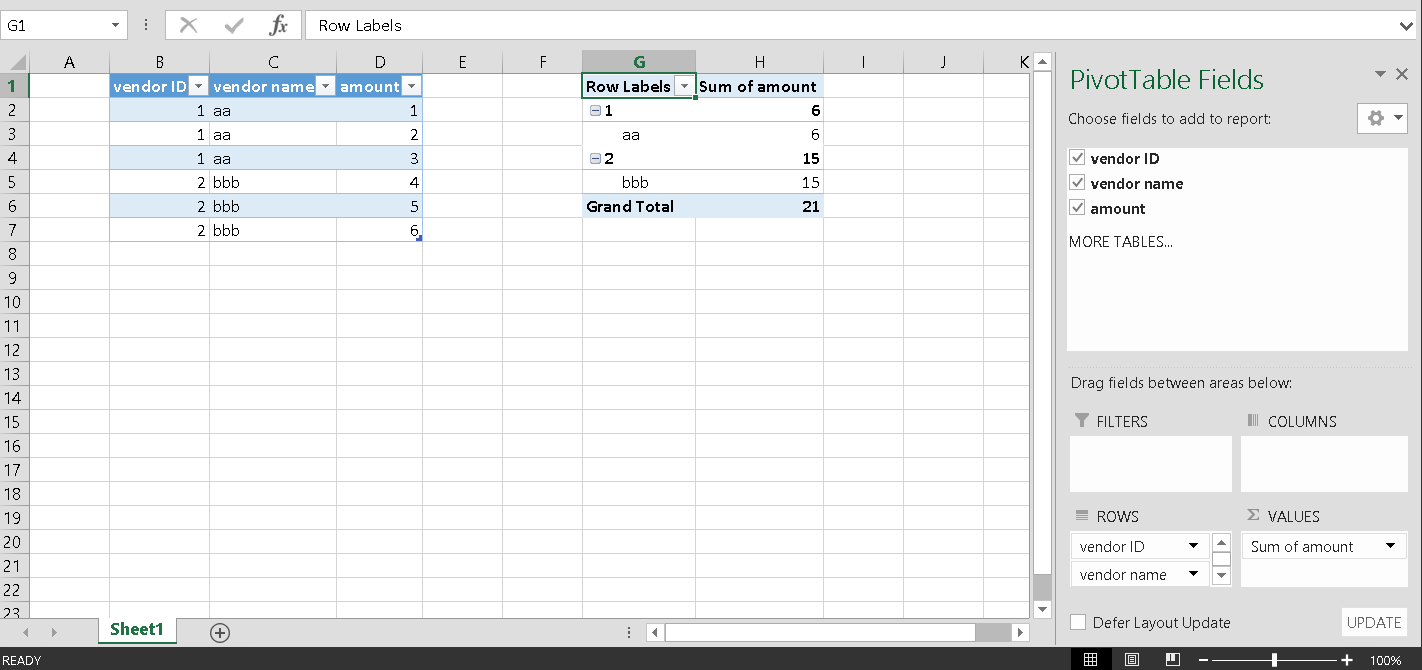Select pivot cell 'bbb'
This screenshot has height=670, width=1422.
pos(639,182)
